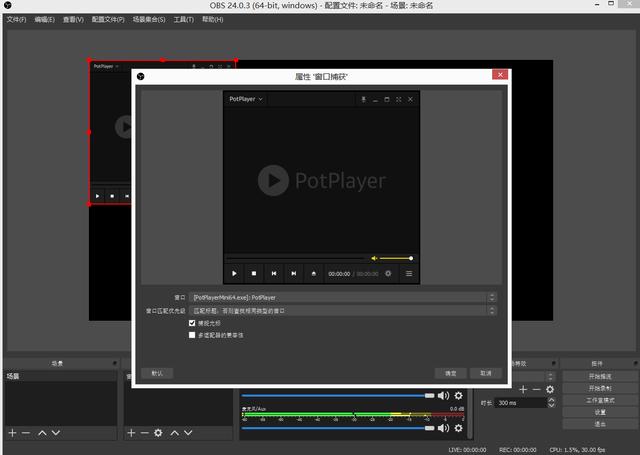The image size is (640, 455).
Task: Mute the desktop audio speaker icon
Action: 444,396
